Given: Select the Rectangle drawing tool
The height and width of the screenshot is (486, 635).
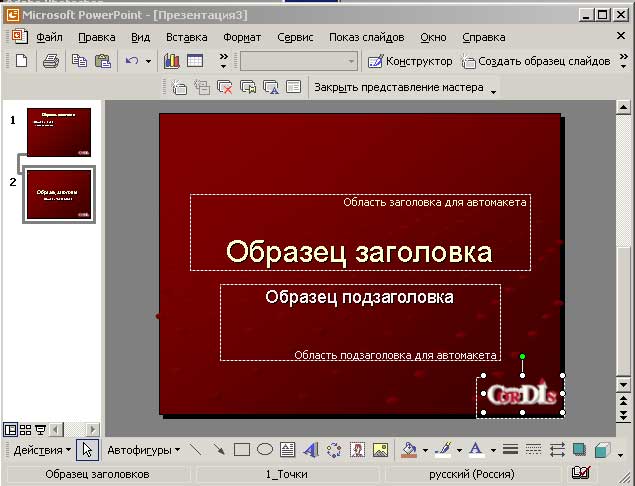Looking at the screenshot, I should 241,450.
